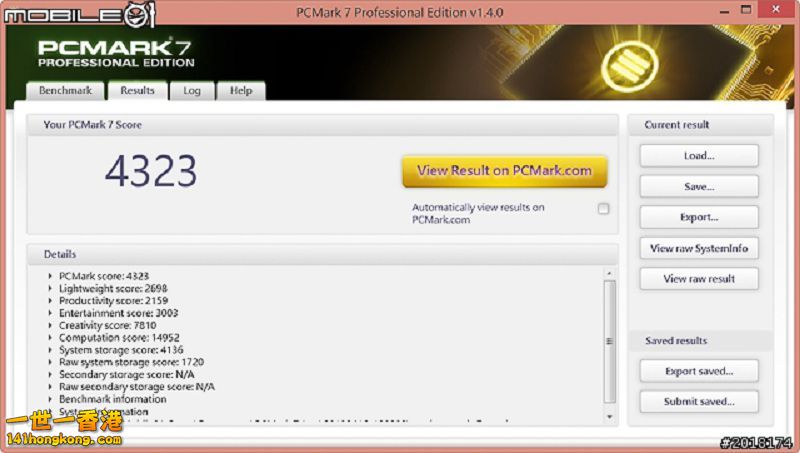This screenshot has height=453, width=800.
Task: Click the Details list vertical scrollbar thumb
Action: (x=609, y=340)
